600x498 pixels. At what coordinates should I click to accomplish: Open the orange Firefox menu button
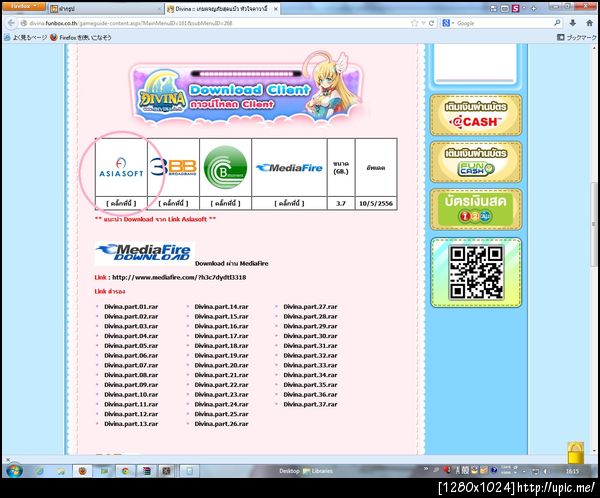[23, 7]
